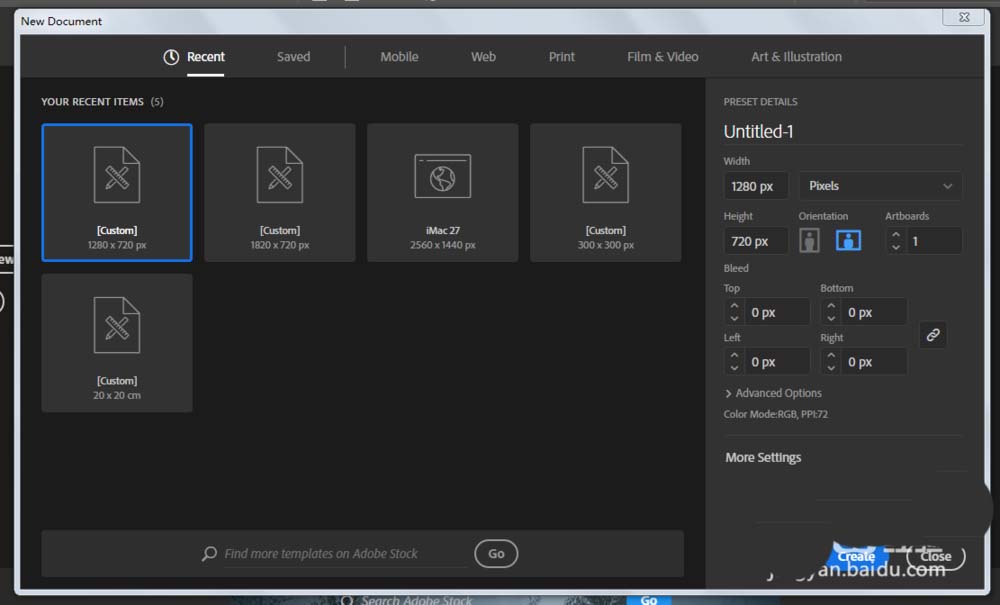1000x605 pixels.
Task: Click the Top bleed field
Action: (777, 312)
